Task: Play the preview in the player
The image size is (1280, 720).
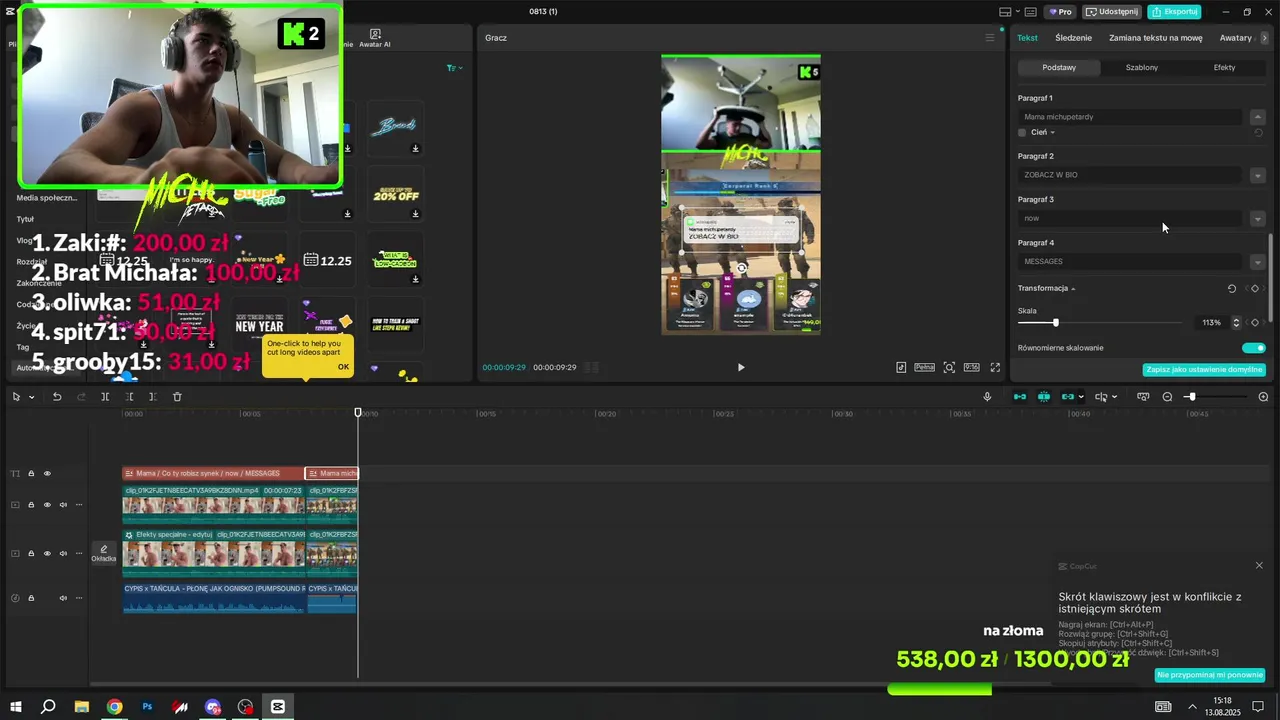Action: [741, 367]
